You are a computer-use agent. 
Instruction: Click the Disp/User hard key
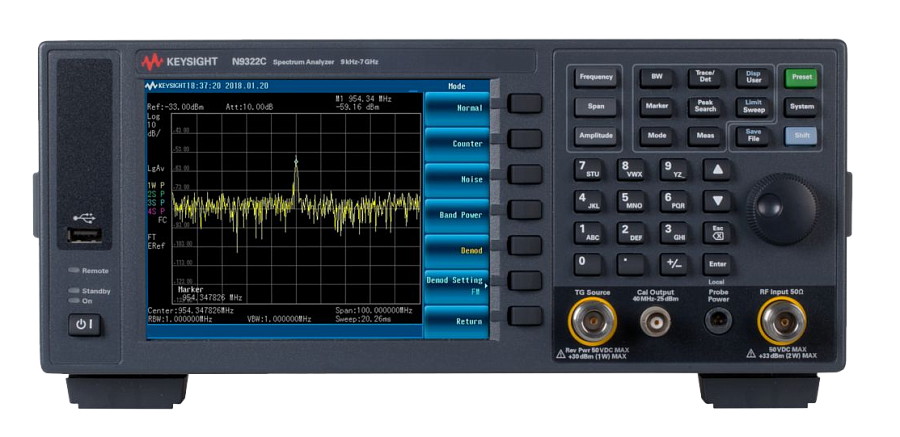tap(753, 78)
